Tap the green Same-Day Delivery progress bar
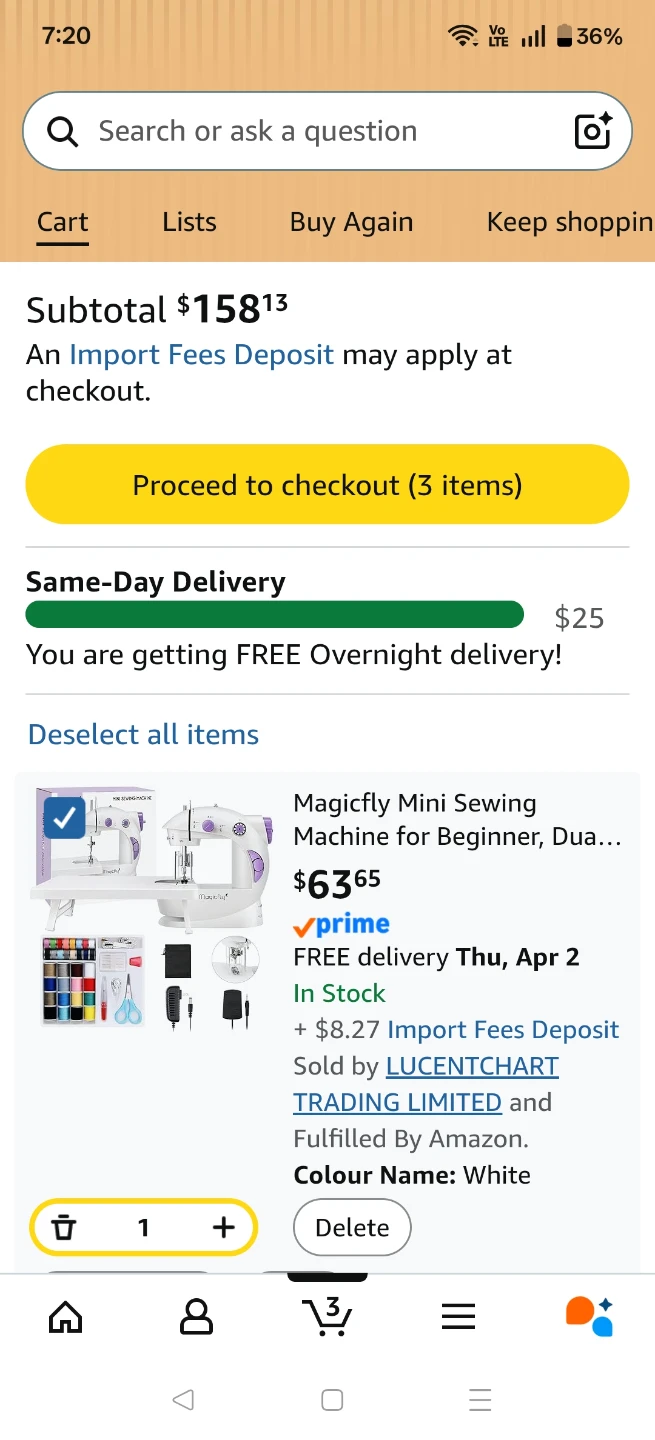This screenshot has width=655, height=1440. [x=274, y=614]
